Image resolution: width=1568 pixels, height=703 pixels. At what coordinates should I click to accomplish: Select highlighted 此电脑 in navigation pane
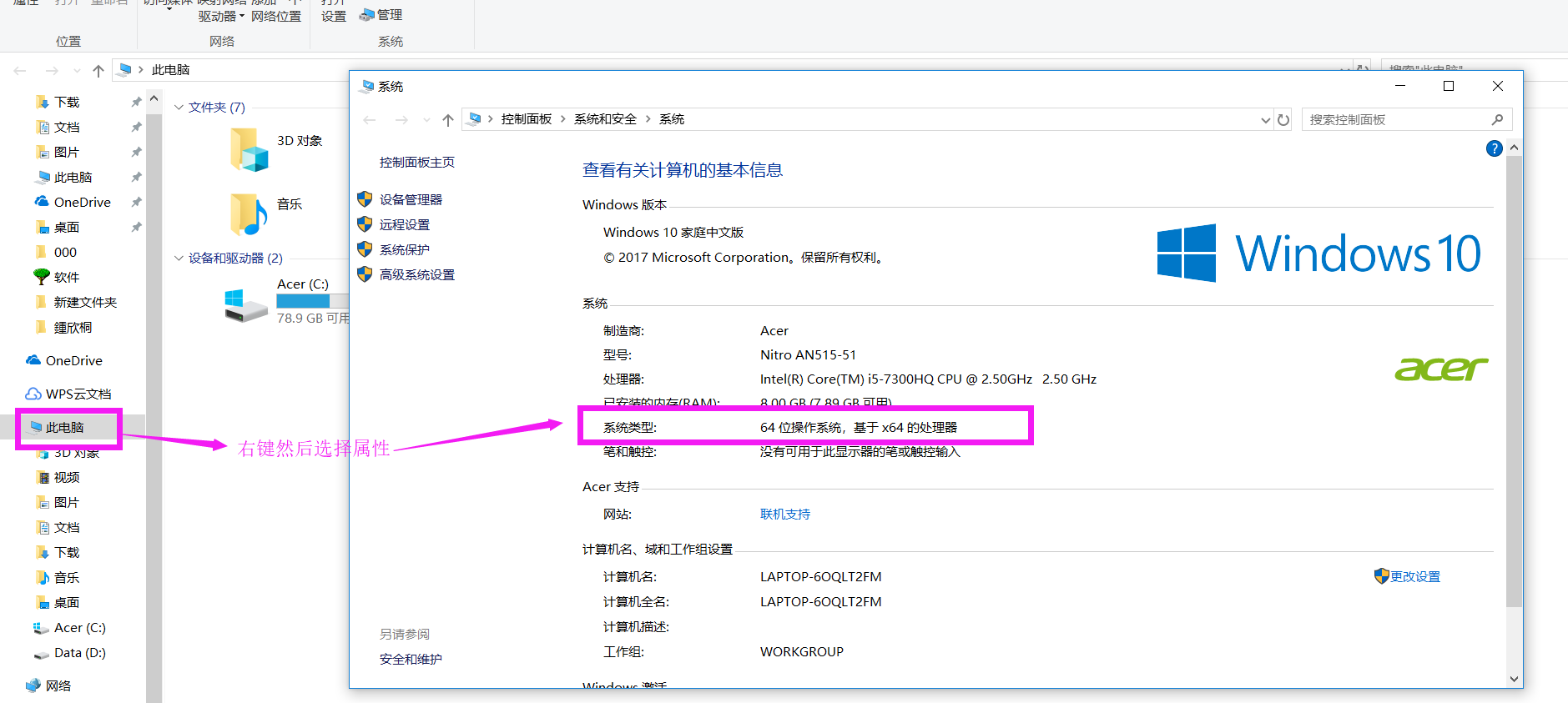point(64,427)
